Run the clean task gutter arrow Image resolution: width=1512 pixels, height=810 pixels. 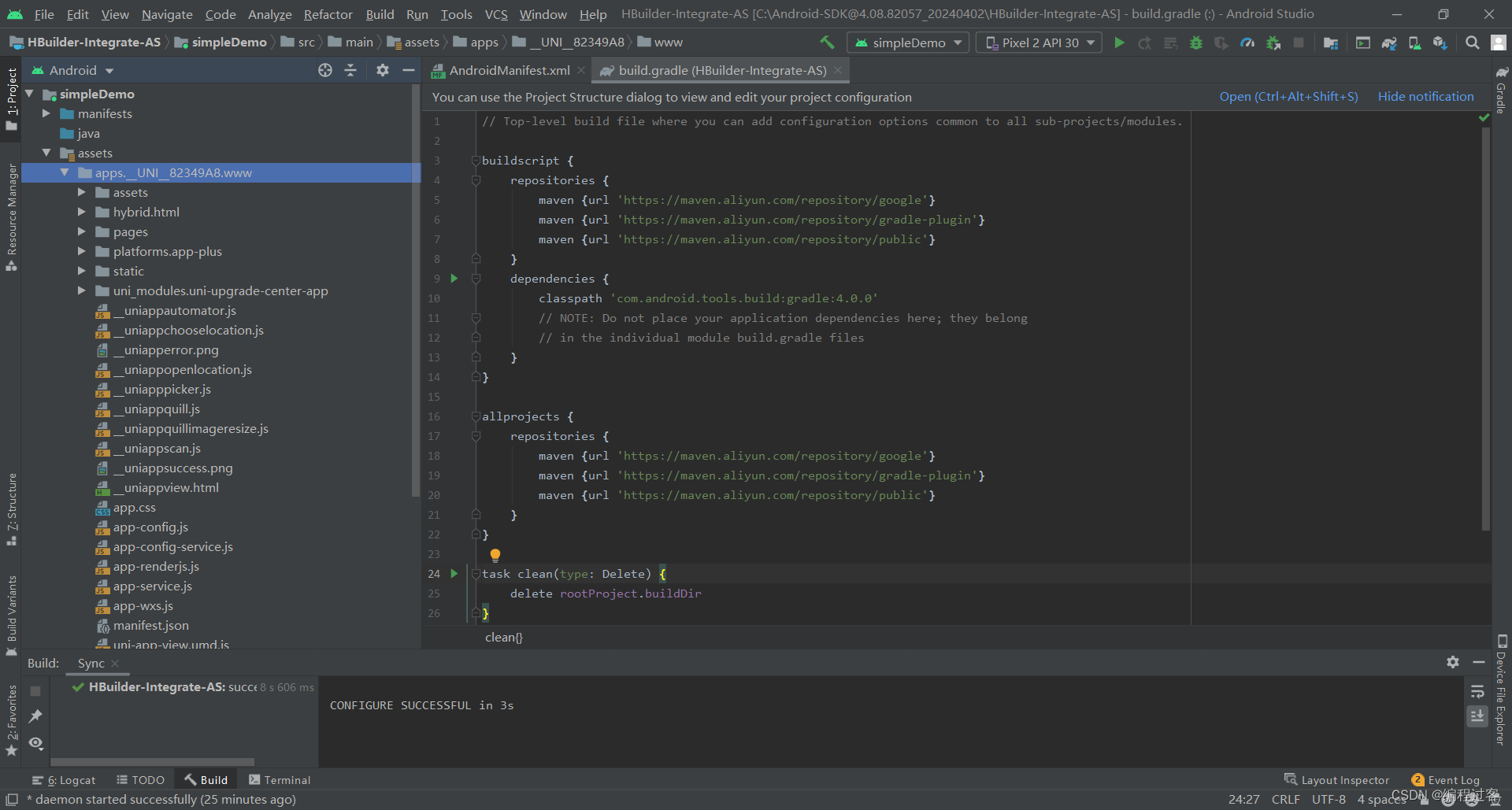pos(454,574)
